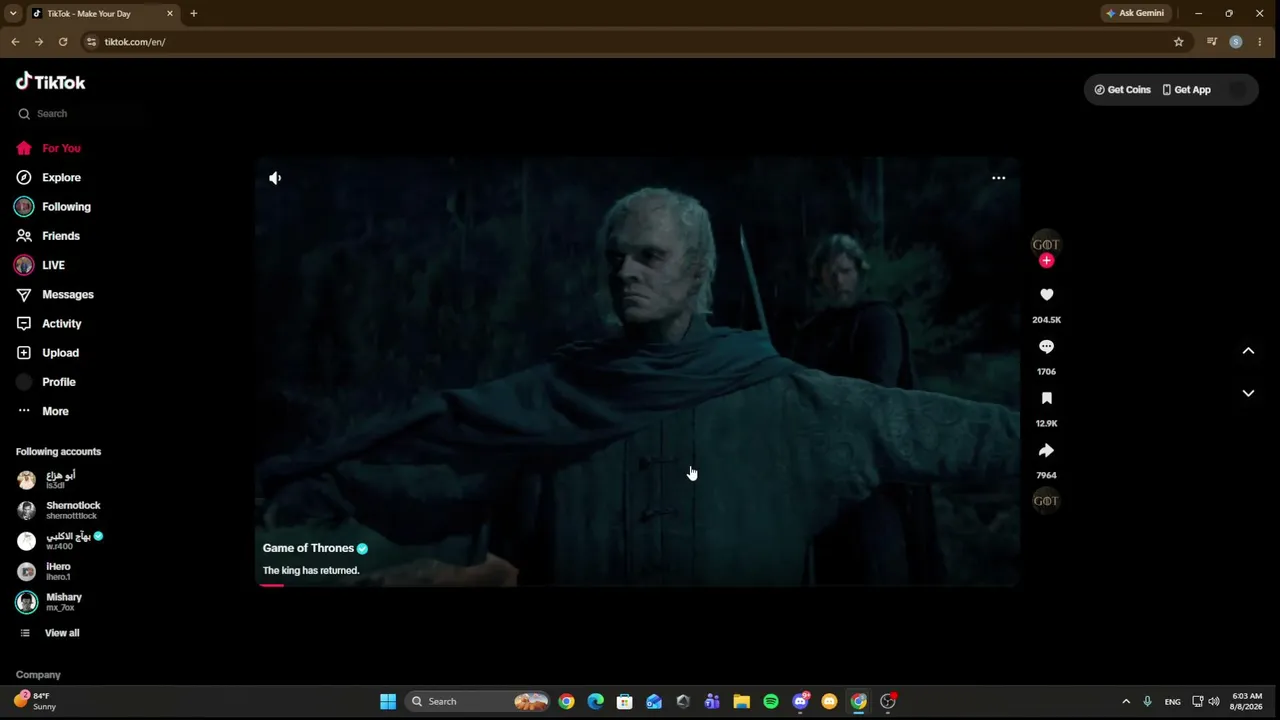Click the Get Coins button
The height and width of the screenshot is (720, 1280).
click(1123, 90)
